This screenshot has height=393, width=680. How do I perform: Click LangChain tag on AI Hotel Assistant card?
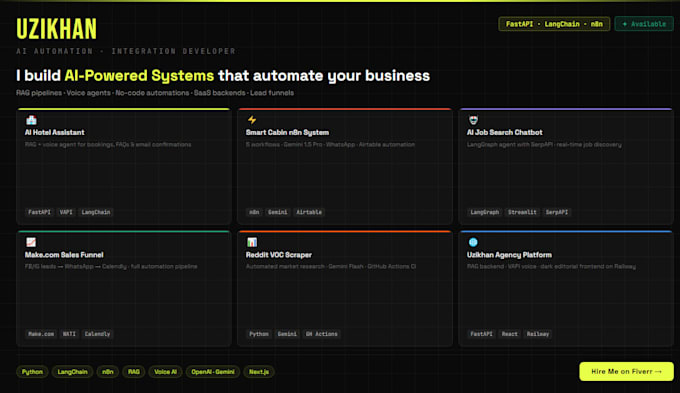click(x=96, y=212)
